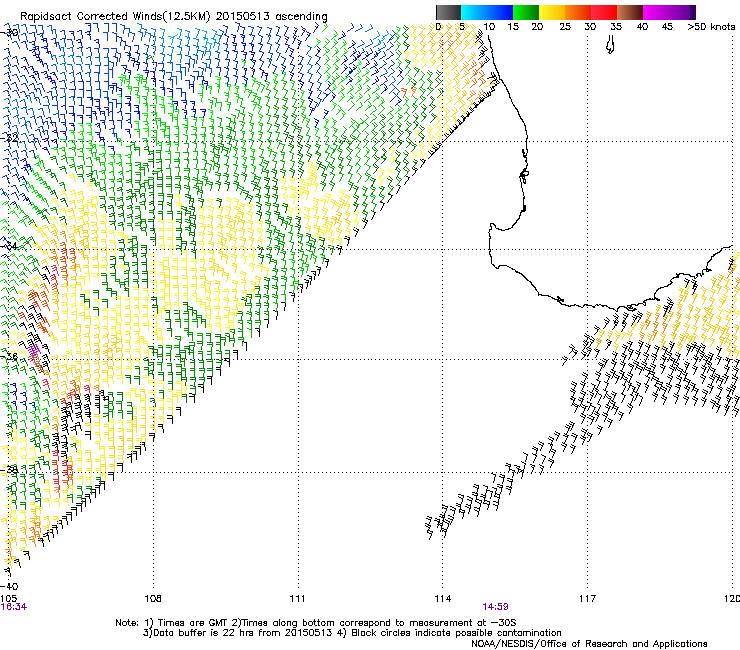The image size is (740, 650).
Task: Click the '3)Data buffer is 22 hrs' note line
Action: click(x=352, y=633)
